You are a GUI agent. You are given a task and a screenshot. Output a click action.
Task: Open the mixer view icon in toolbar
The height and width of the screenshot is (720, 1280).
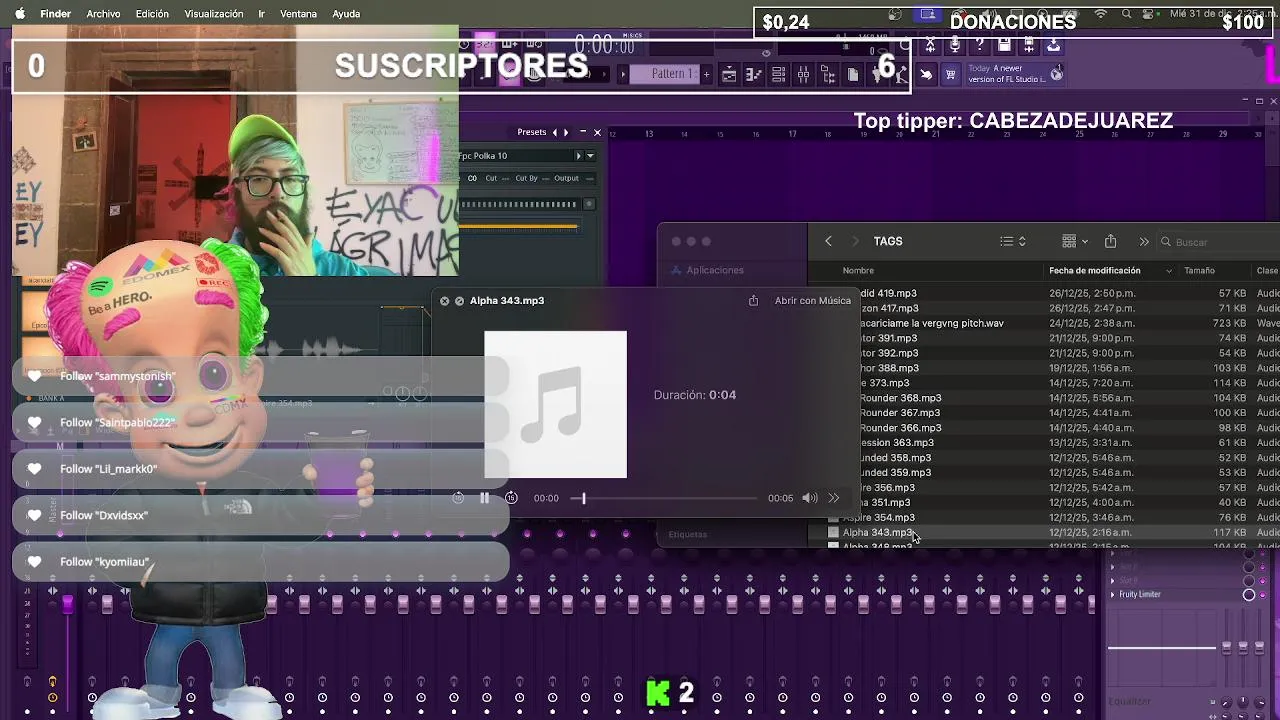[x=803, y=75]
